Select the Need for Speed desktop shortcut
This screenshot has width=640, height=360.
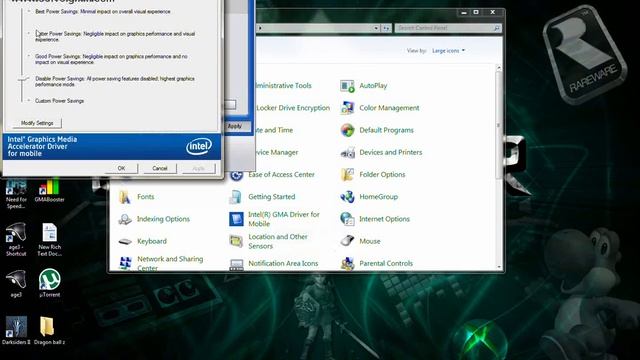[16, 194]
